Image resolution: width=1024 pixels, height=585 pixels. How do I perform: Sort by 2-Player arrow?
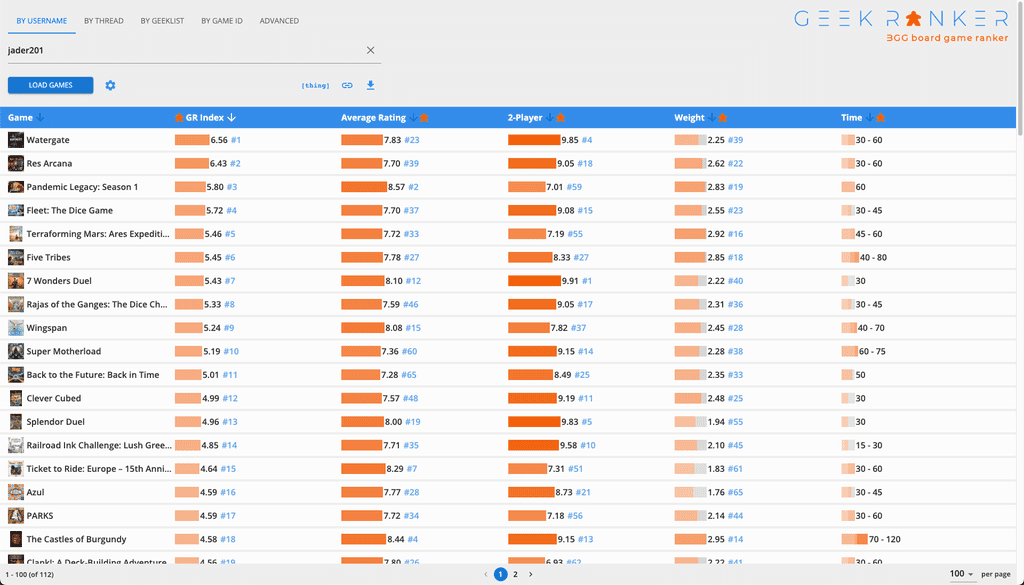pos(550,118)
